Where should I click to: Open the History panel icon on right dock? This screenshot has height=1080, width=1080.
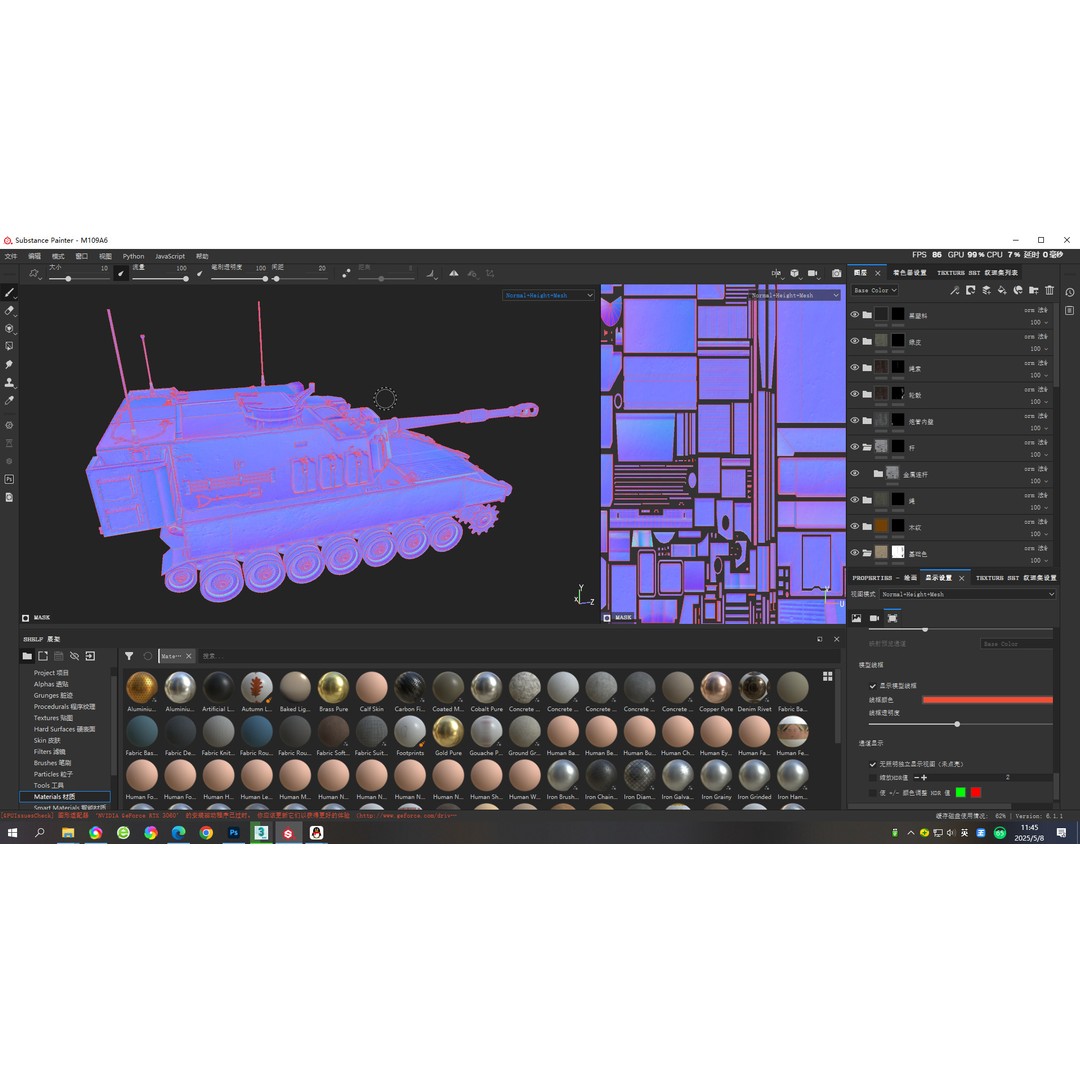pos(1070,293)
